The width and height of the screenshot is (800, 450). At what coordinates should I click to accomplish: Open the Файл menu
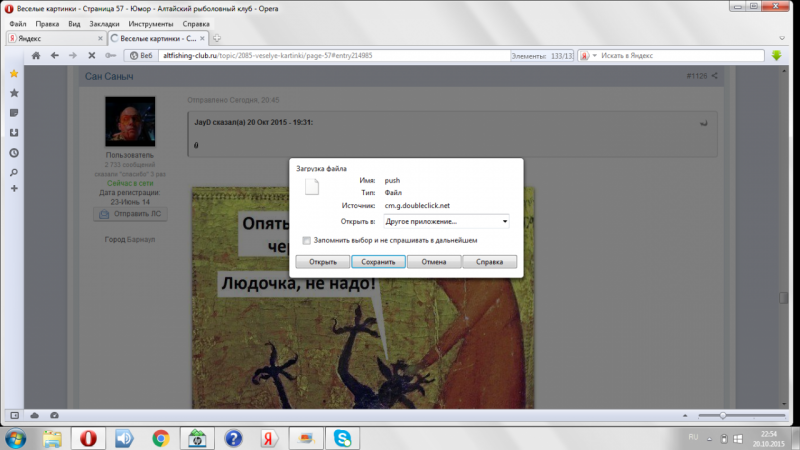click(x=18, y=24)
